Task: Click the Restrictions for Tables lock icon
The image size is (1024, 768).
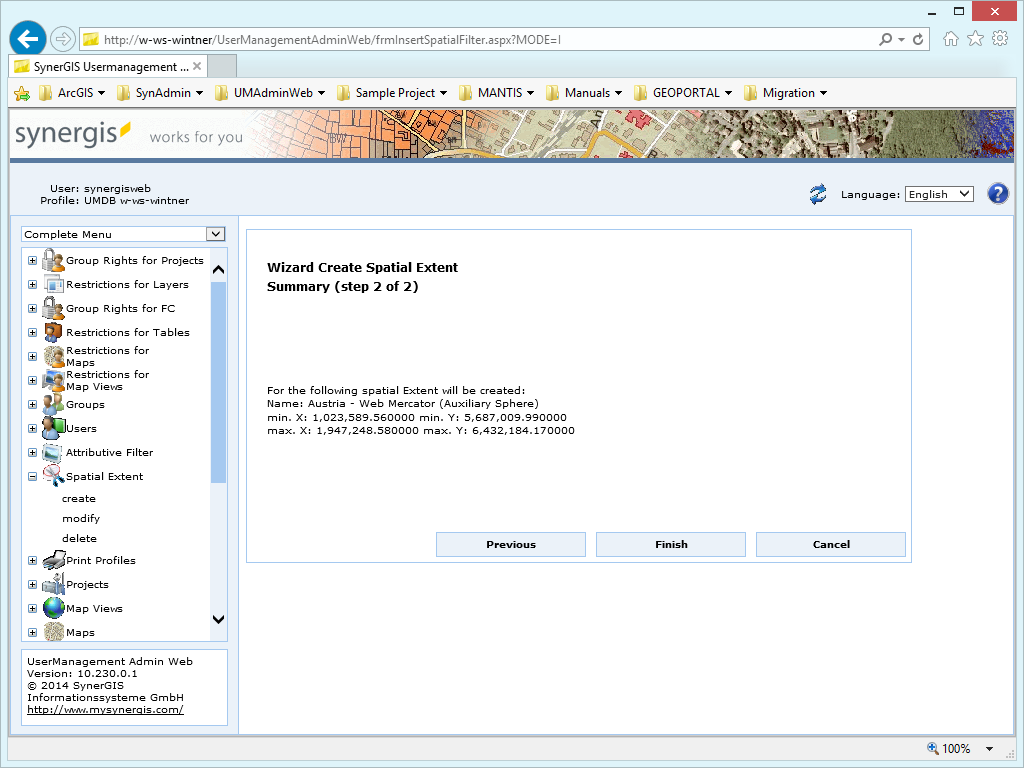Action: point(52,332)
